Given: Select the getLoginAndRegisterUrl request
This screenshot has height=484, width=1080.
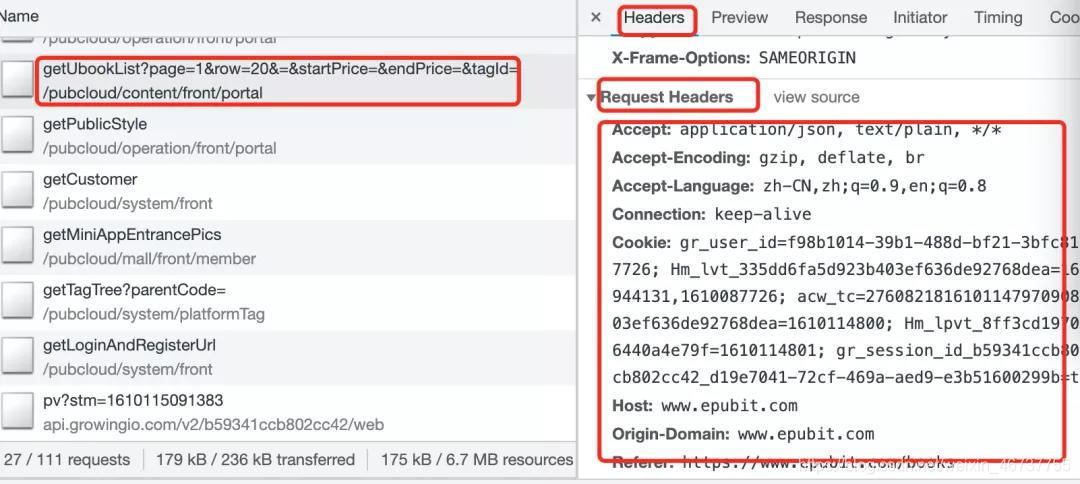Looking at the screenshot, I should coord(288,357).
